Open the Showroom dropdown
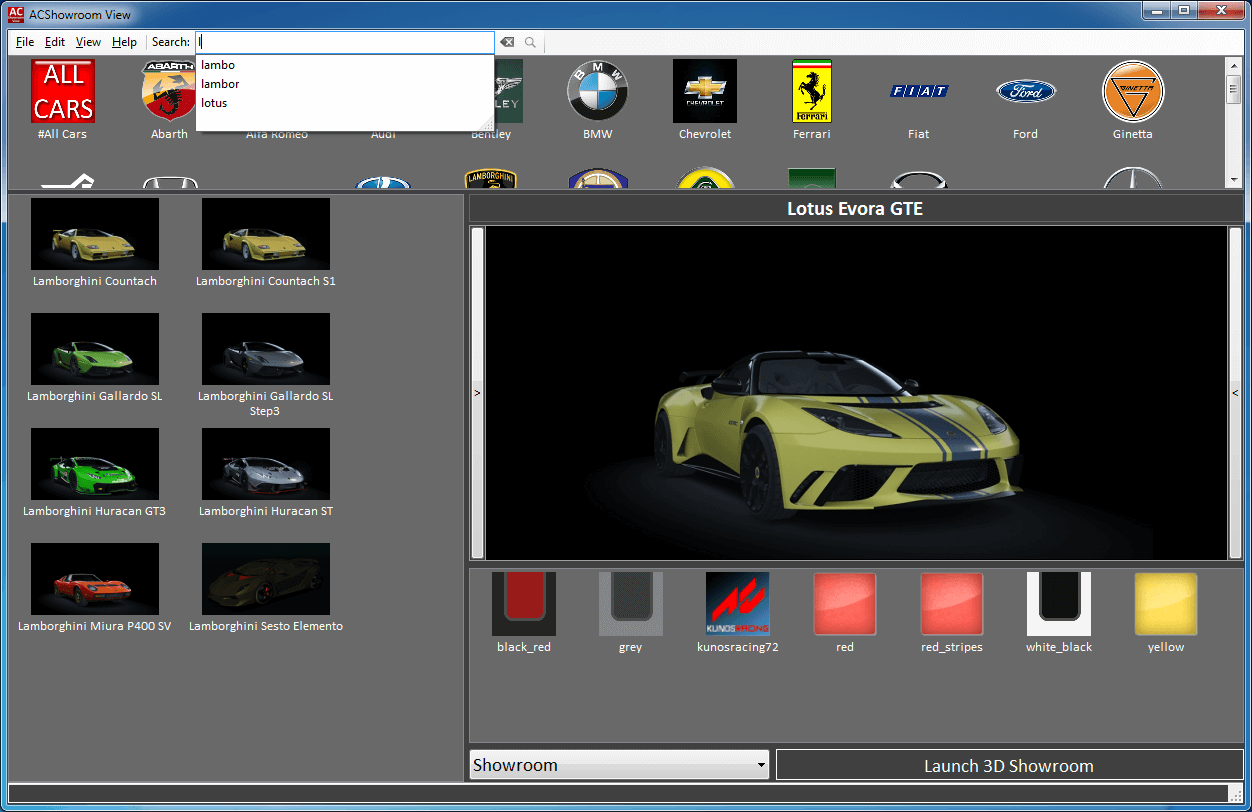This screenshot has width=1252, height=812. 619,765
